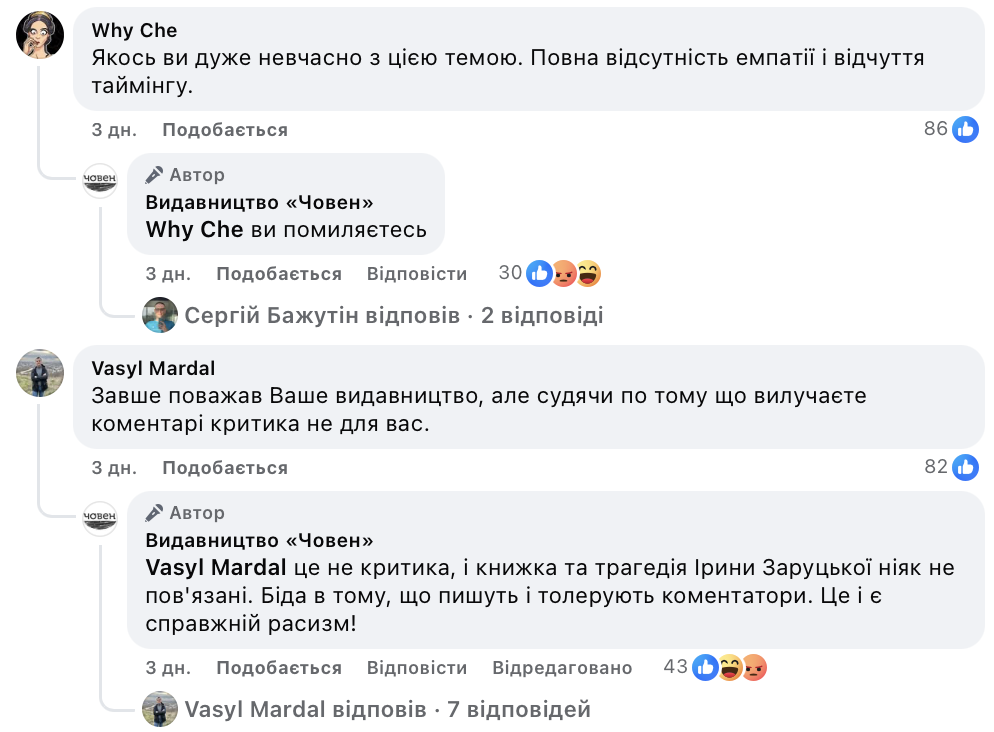Open reaction icons on 'справжній расизм' reply
Screen dimensions: 994x732
coord(730,667)
